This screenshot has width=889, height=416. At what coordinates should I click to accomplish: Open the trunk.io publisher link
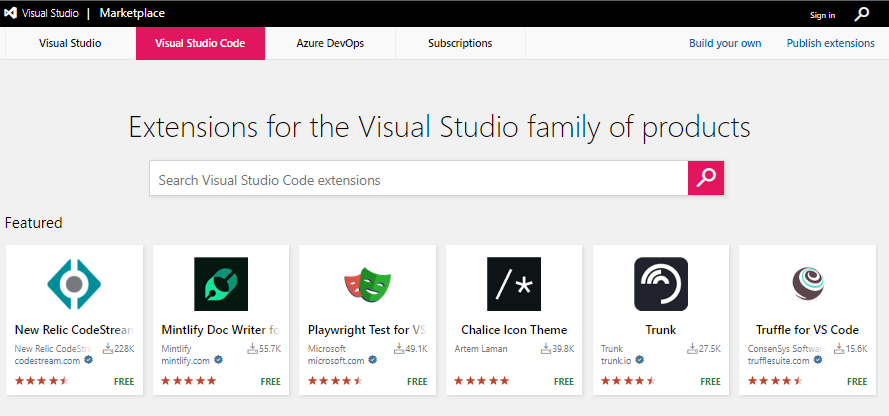point(616,360)
